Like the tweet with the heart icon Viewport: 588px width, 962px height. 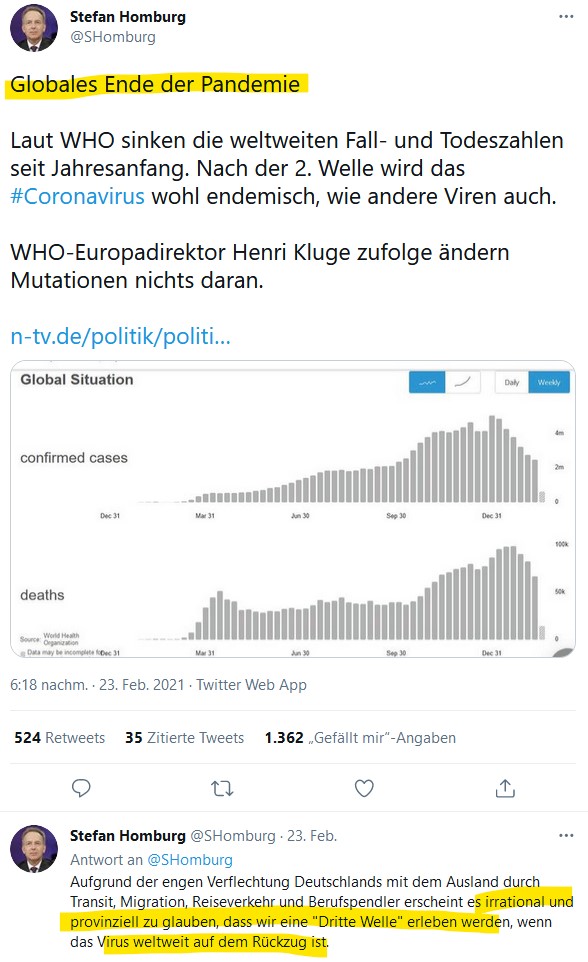[364, 788]
